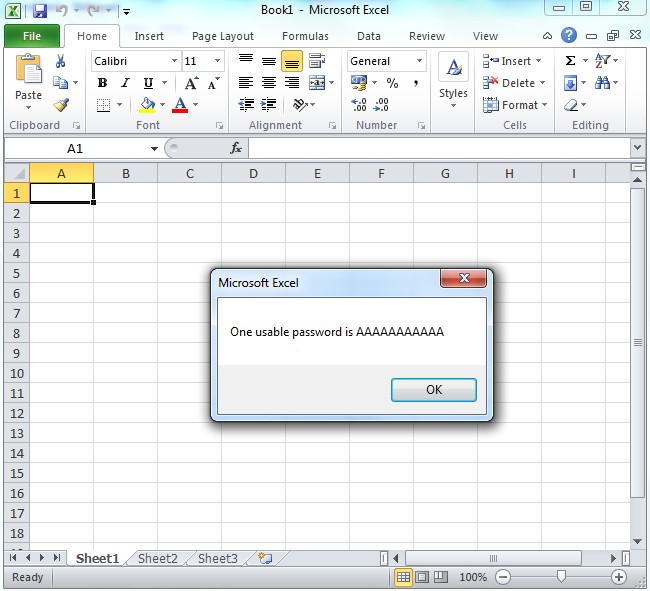Switch to the Page Layout tab
The image size is (650, 591).
[x=223, y=36]
